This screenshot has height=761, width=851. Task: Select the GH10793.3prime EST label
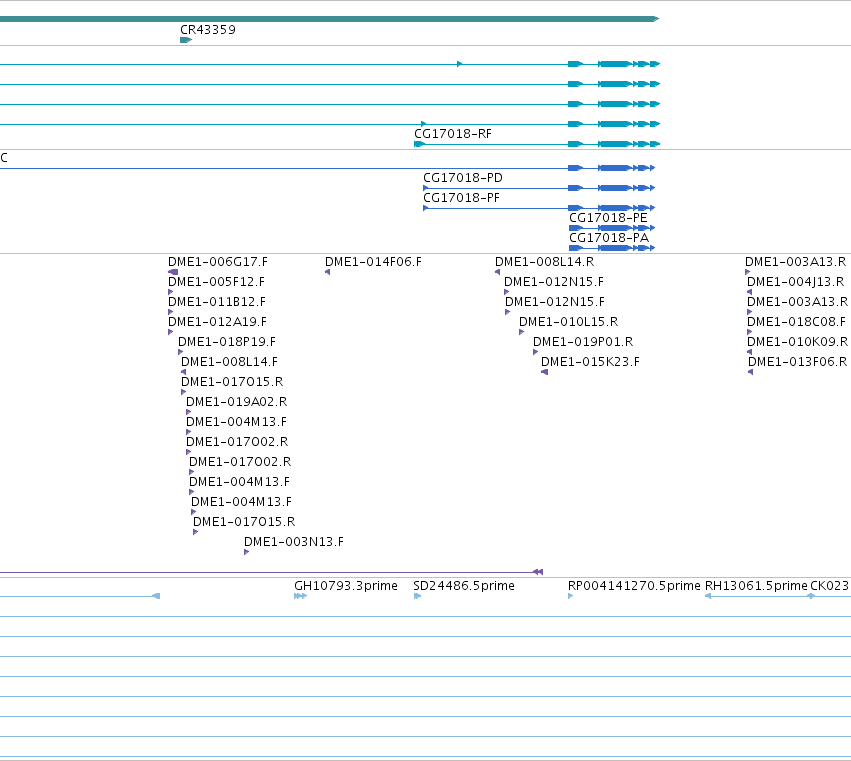346,586
